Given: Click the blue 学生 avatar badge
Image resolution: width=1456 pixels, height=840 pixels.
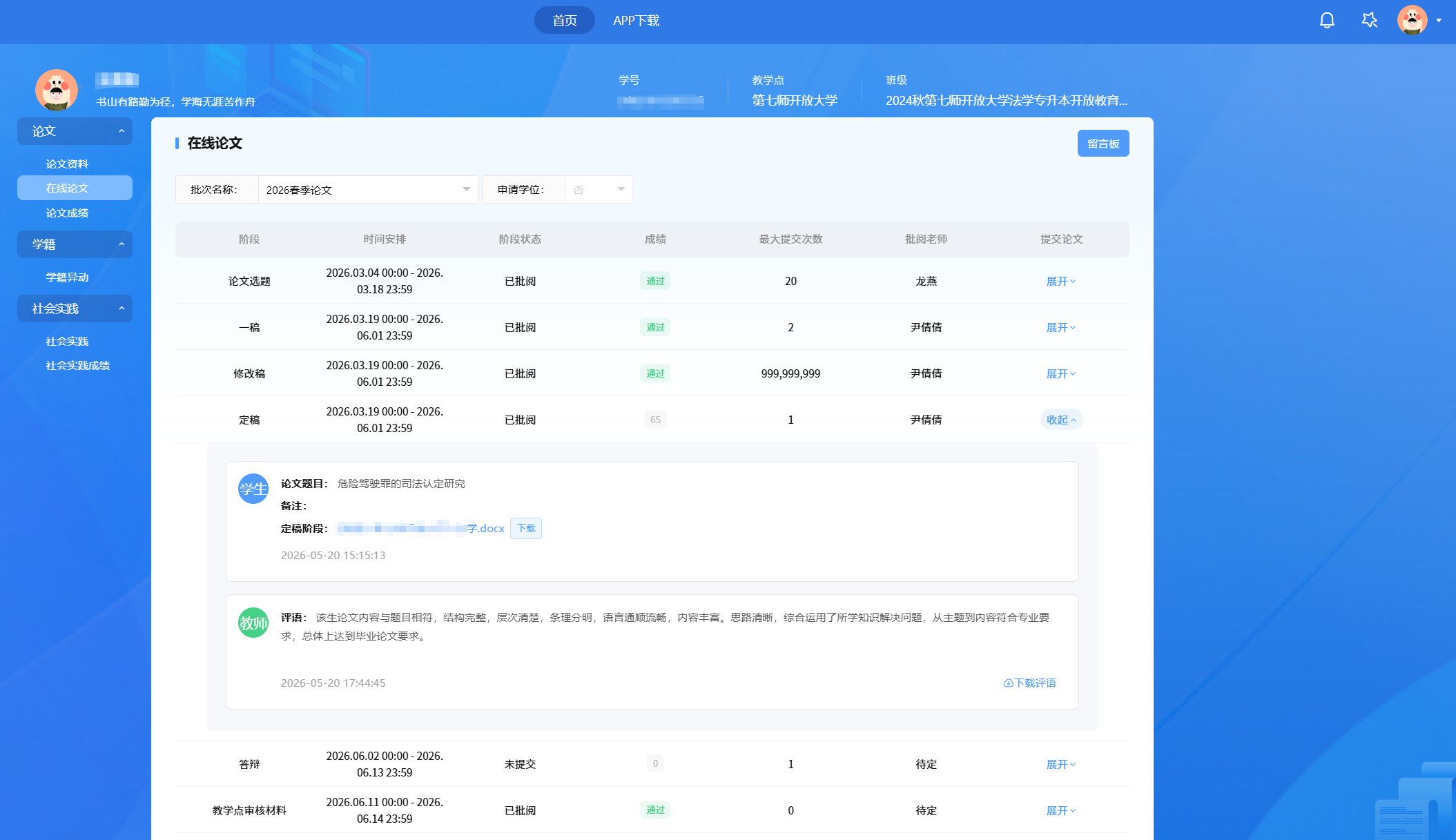Looking at the screenshot, I should (253, 489).
